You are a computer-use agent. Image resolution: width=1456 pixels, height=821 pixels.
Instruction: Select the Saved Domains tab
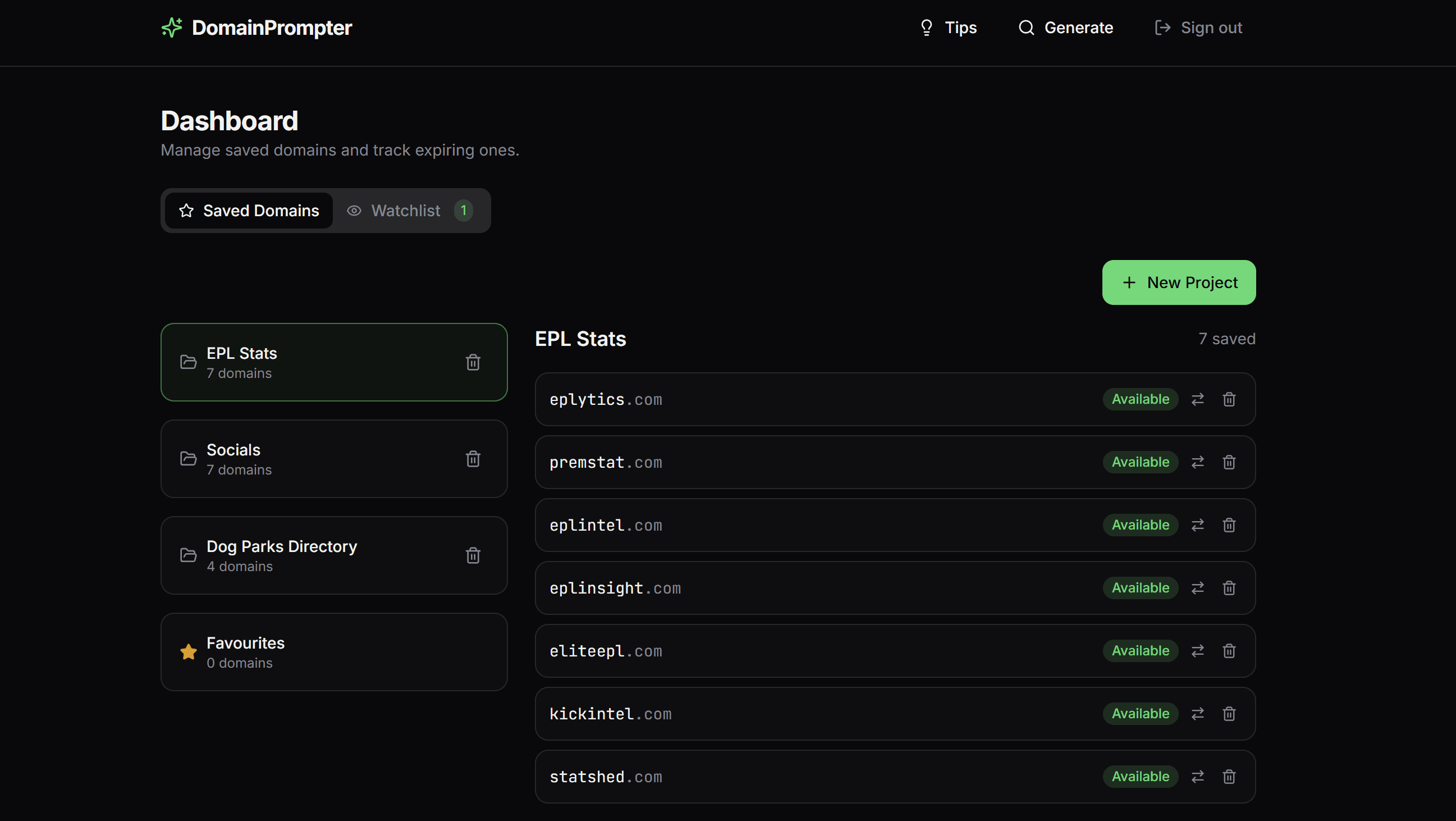pos(249,211)
